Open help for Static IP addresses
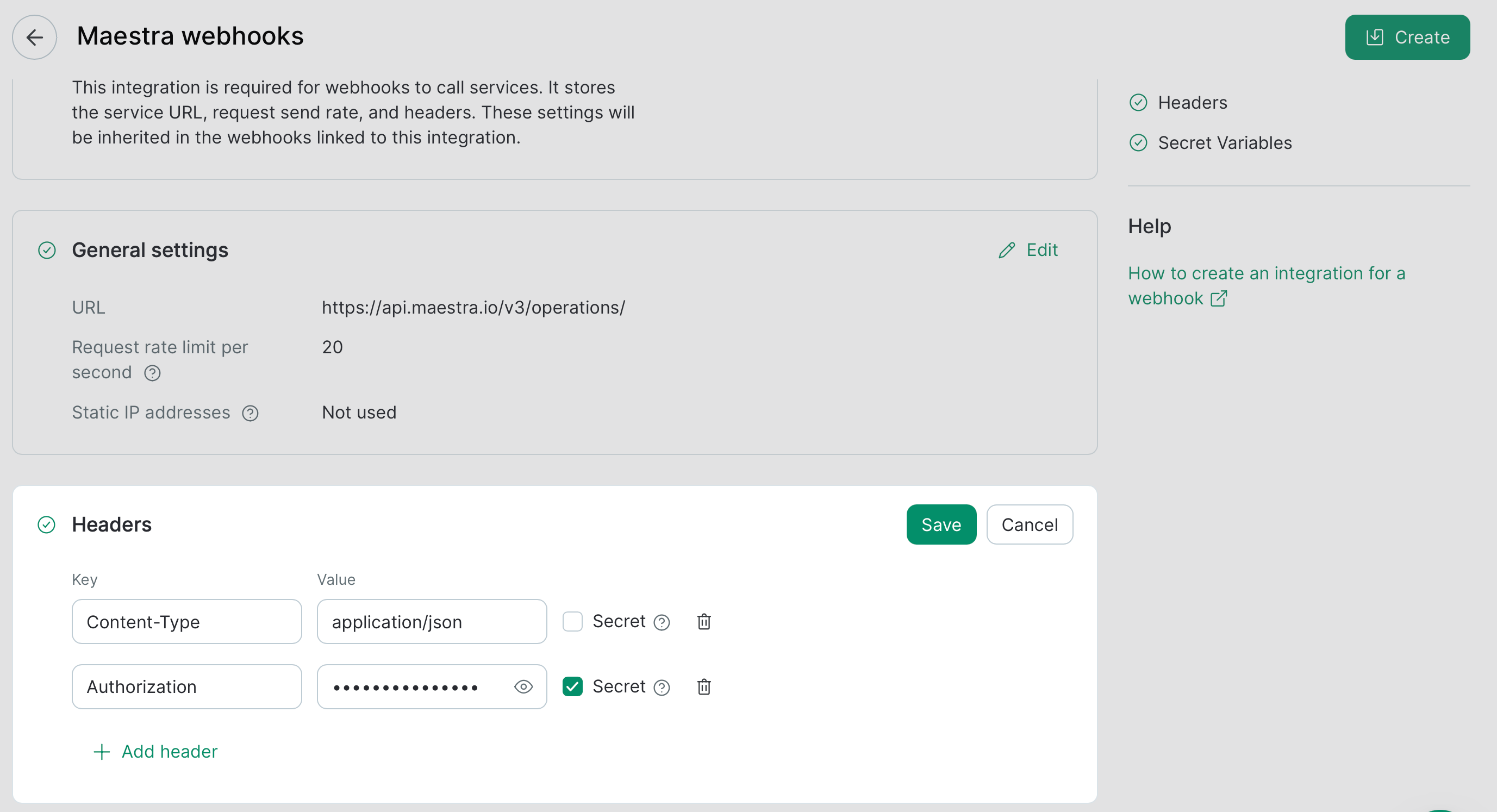This screenshot has width=1497, height=812. [x=251, y=413]
